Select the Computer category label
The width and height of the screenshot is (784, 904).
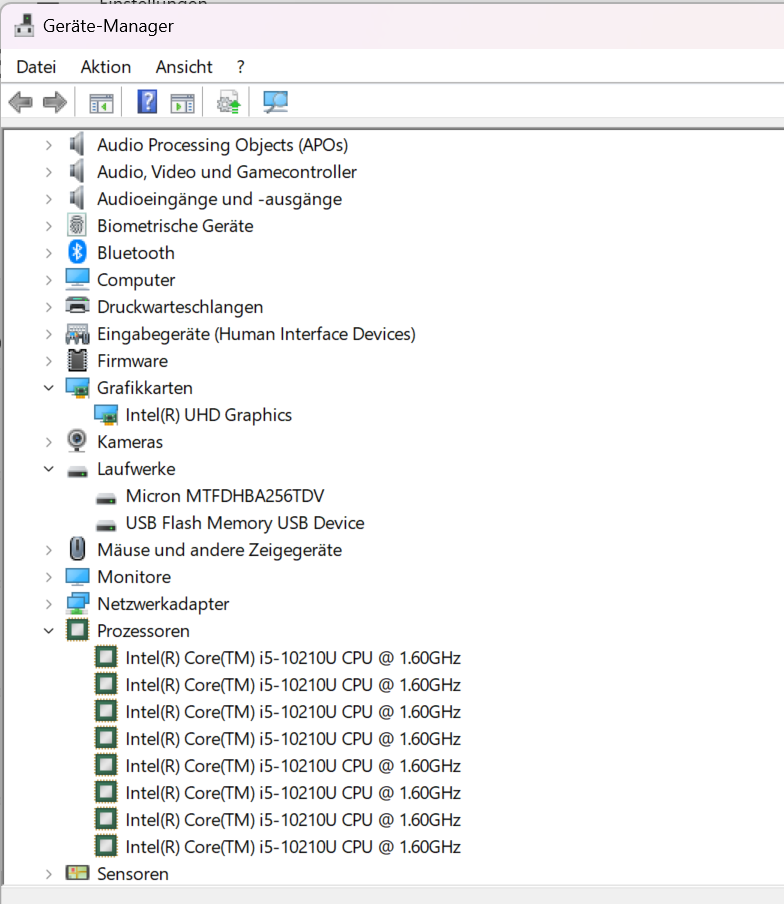tap(136, 280)
